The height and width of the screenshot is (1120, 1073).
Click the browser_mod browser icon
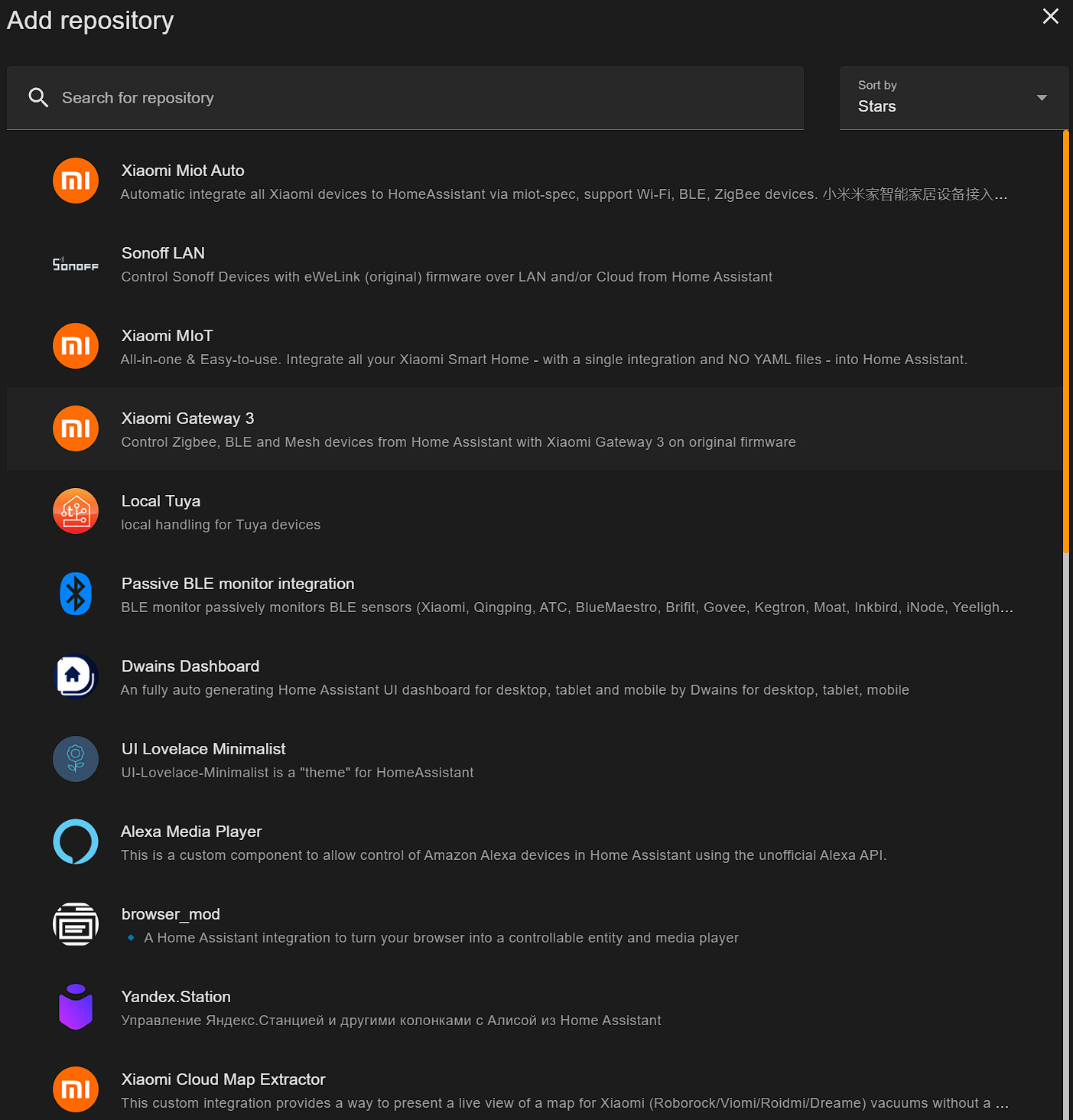[x=75, y=924]
